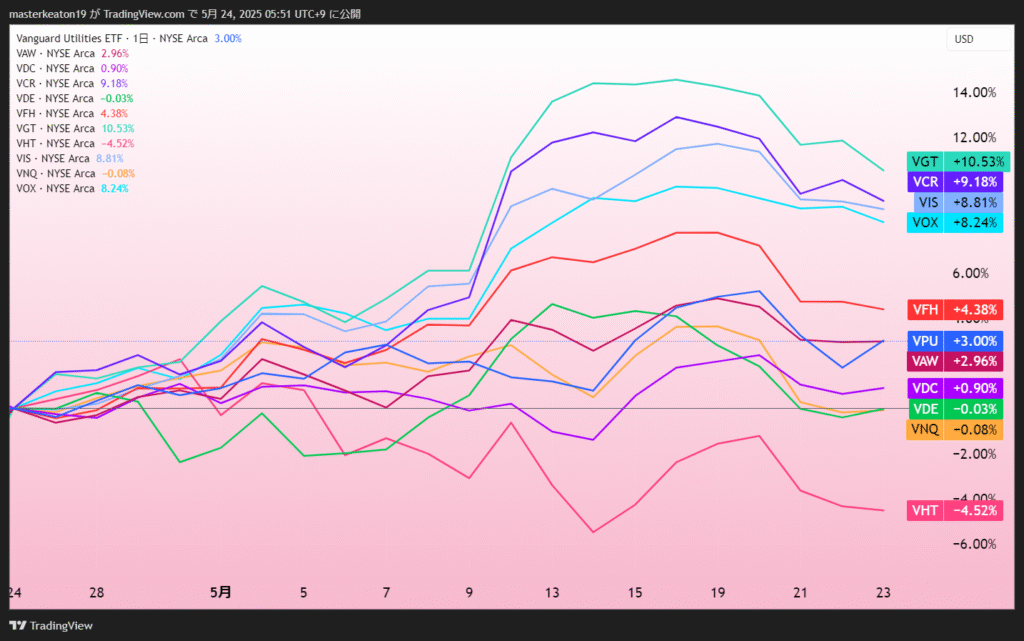Click the VHT · NYSE Arca legend row
The height and width of the screenshot is (641, 1024).
[x=75, y=144]
